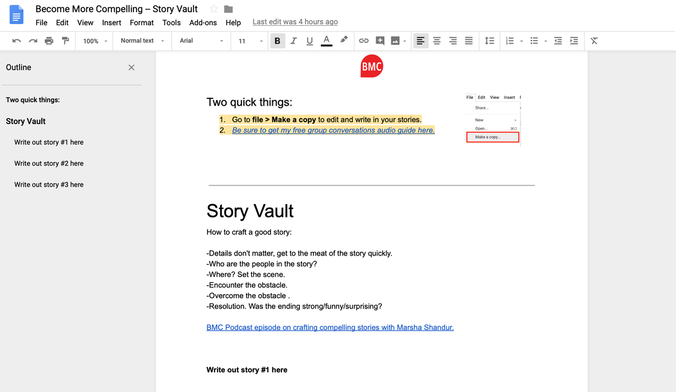Screen dimensions: 676x392
Task: Open the font size 11 dropdown
Action: click(x=250, y=41)
